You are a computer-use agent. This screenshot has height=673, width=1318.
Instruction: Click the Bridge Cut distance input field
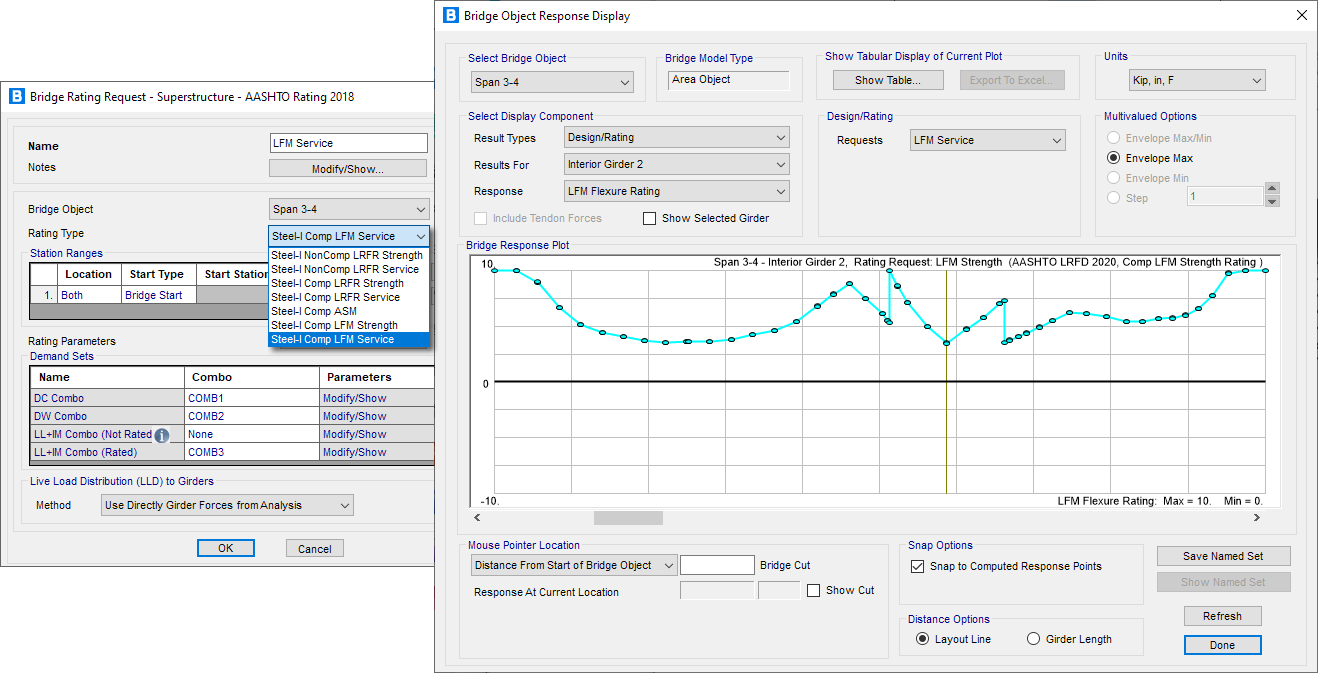[x=717, y=566]
